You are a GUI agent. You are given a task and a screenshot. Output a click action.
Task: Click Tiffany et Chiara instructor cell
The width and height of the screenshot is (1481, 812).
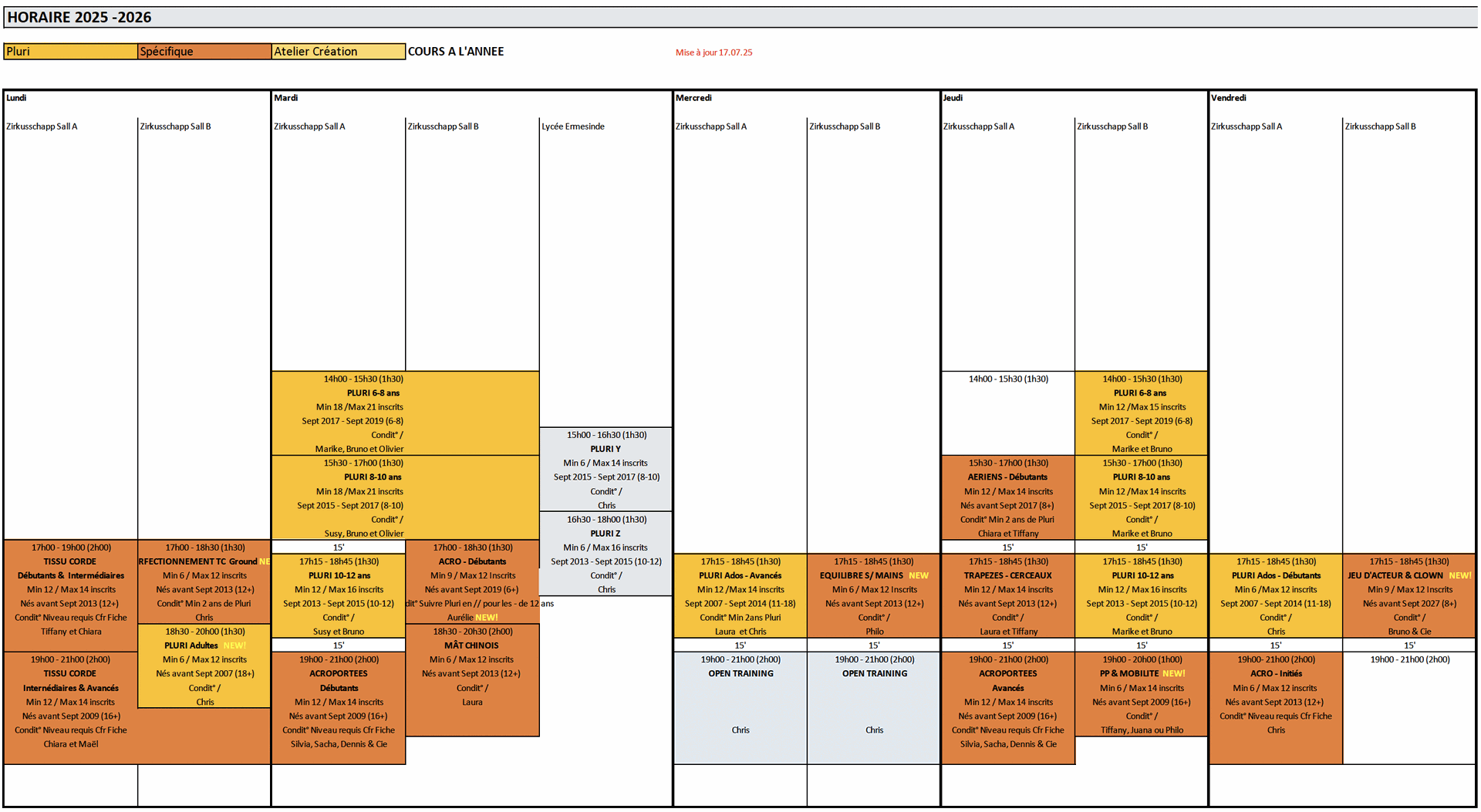point(71,632)
